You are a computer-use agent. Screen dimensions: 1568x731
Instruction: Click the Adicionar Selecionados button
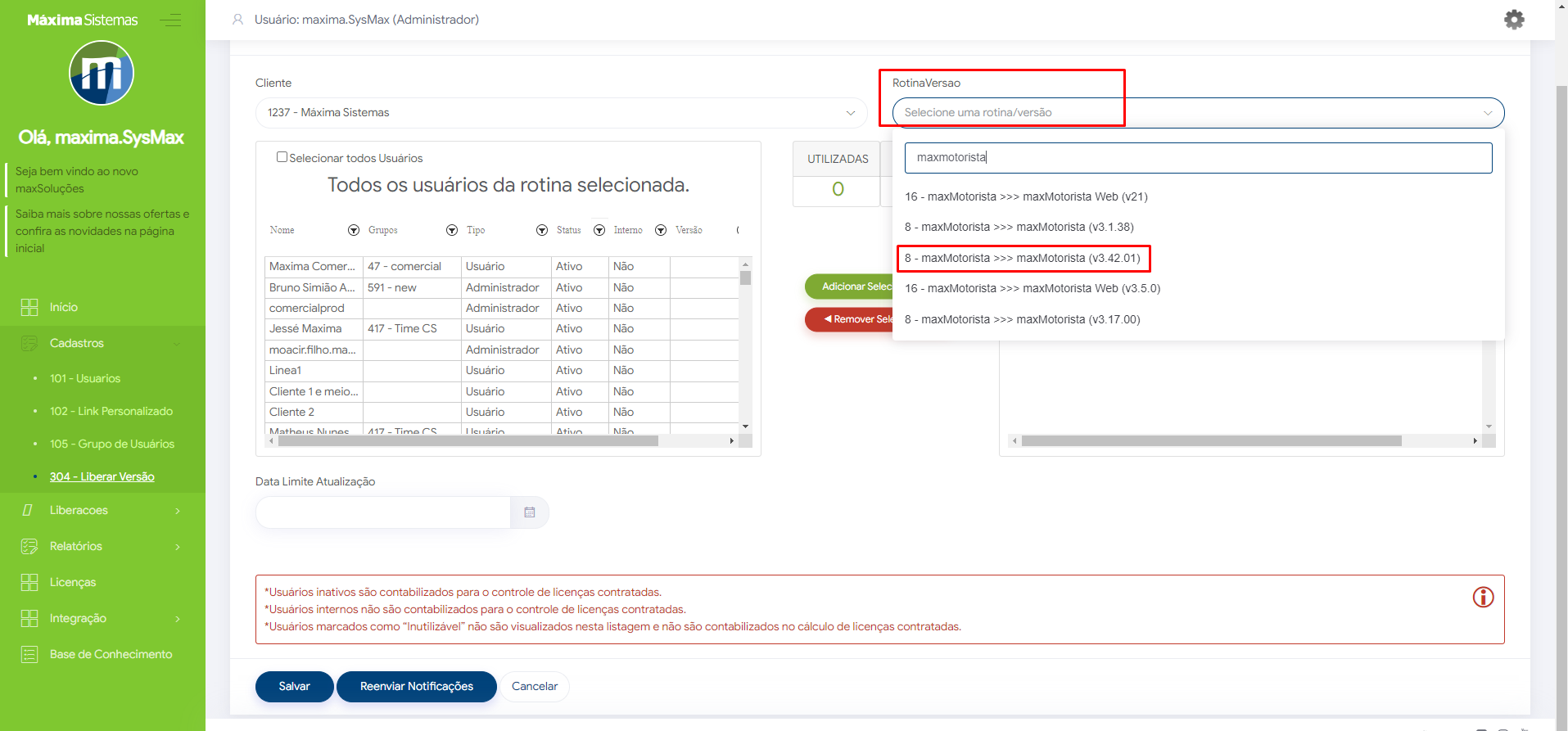point(849,287)
